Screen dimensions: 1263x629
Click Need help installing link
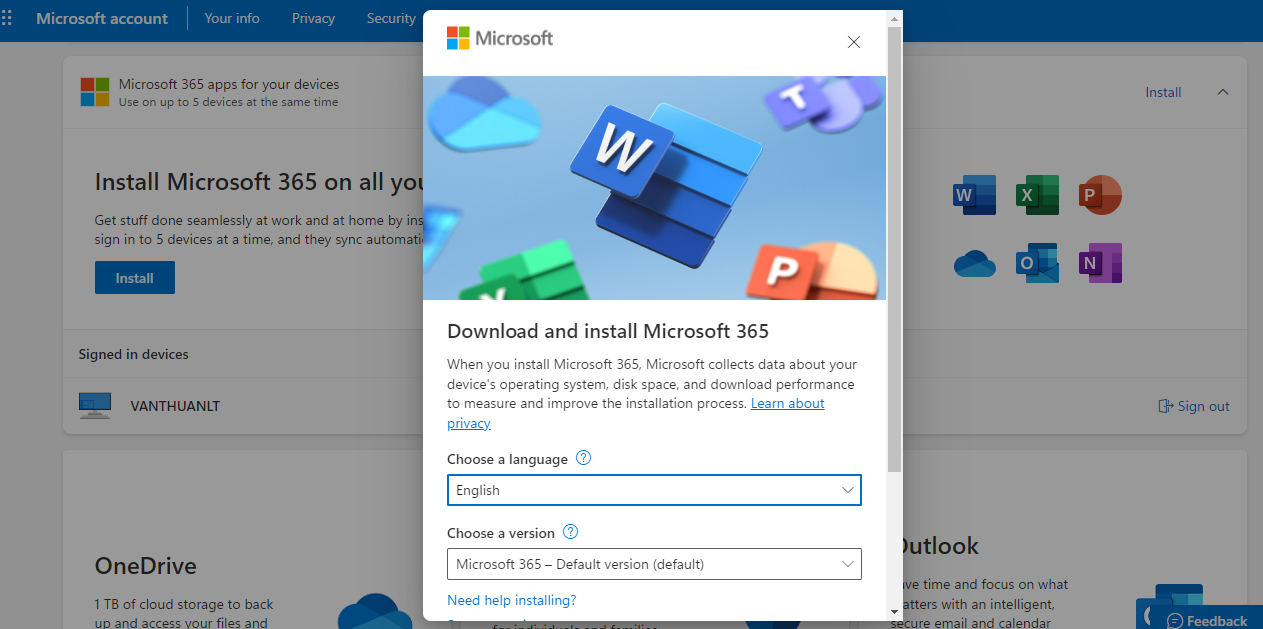tap(511, 600)
